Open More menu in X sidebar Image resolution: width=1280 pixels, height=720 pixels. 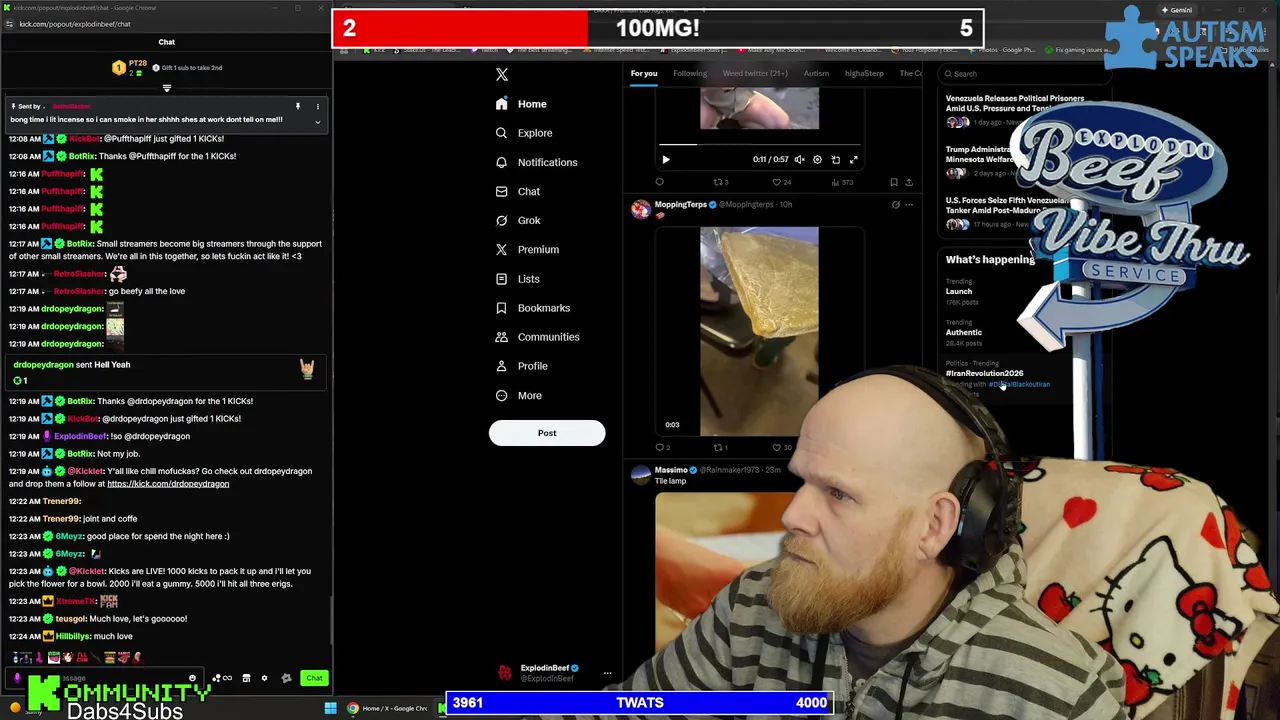tap(519, 395)
